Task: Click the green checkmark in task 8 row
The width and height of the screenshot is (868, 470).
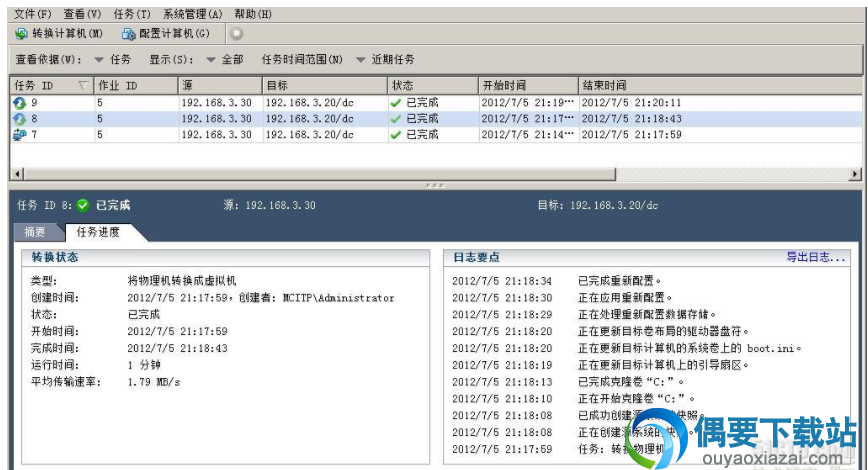Action: click(x=395, y=119)
